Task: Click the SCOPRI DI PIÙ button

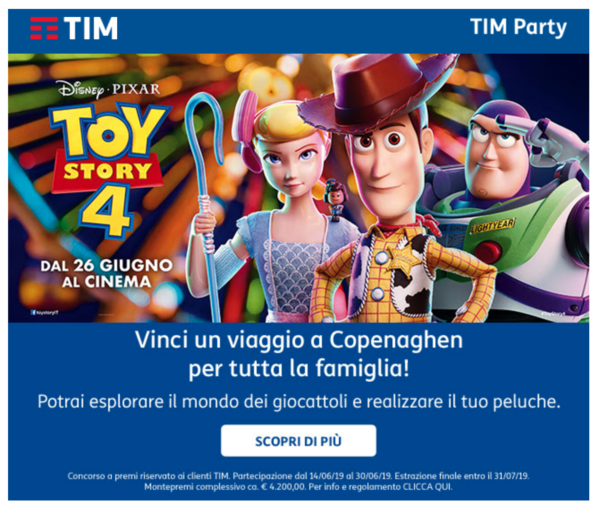Action: pos(298,441)
